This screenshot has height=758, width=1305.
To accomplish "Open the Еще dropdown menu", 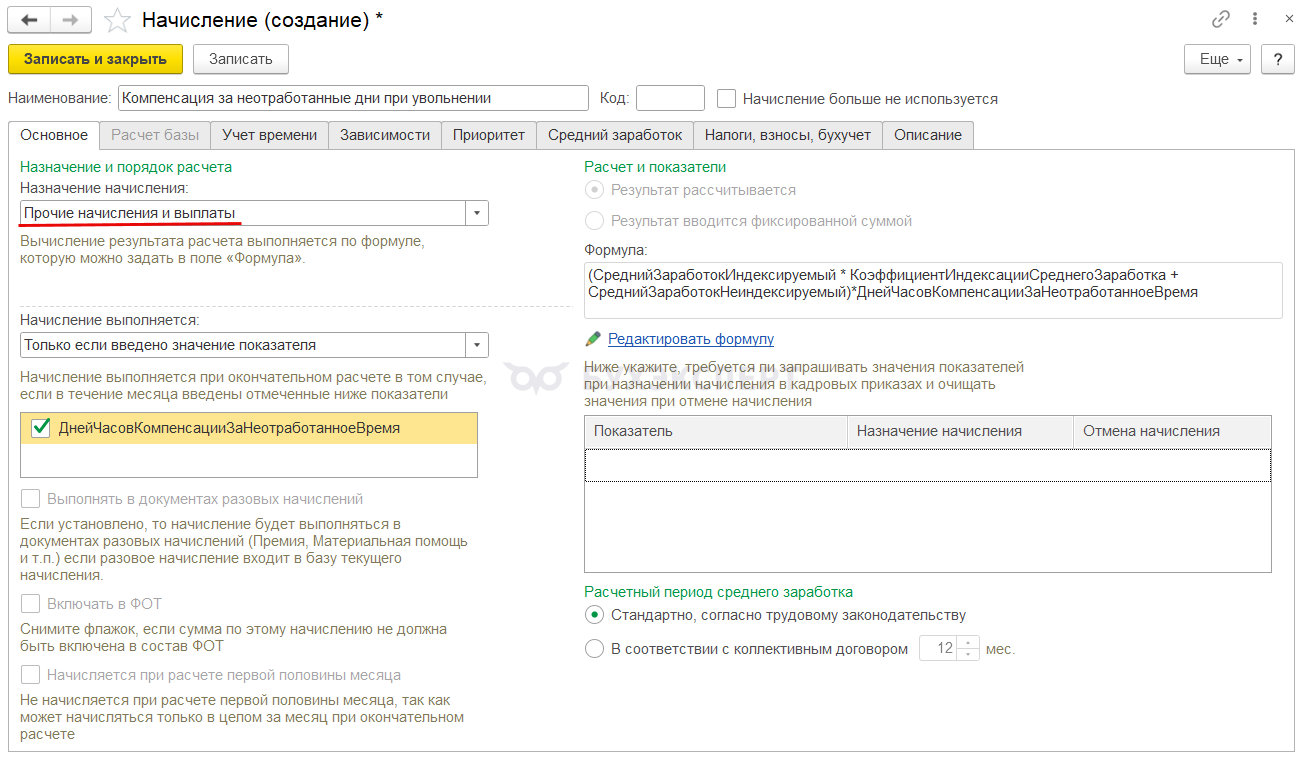I will pyautogui.click(x=1218, y=59).
